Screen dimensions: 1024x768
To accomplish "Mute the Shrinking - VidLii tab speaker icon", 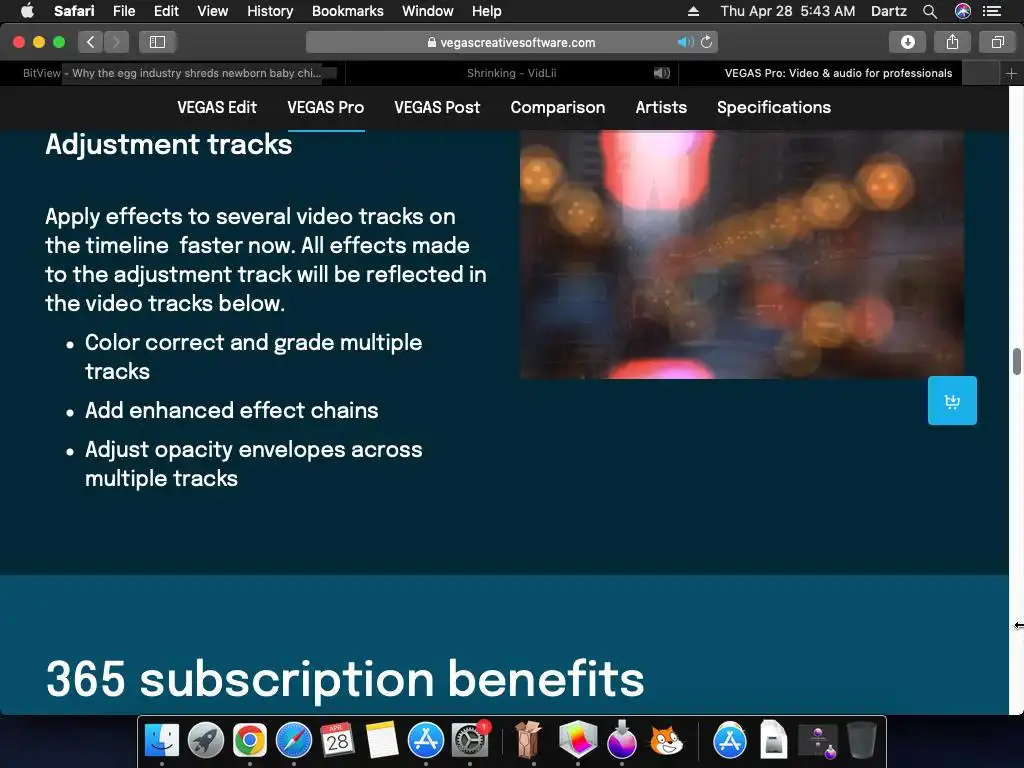I will coord(662,73).
